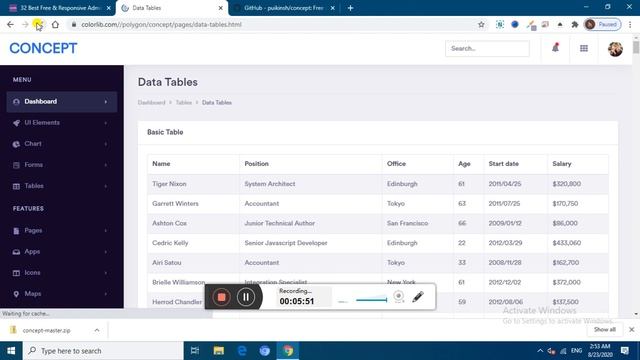
Task: Open File Explorer from the taskbar
Action: pos(219,351)
